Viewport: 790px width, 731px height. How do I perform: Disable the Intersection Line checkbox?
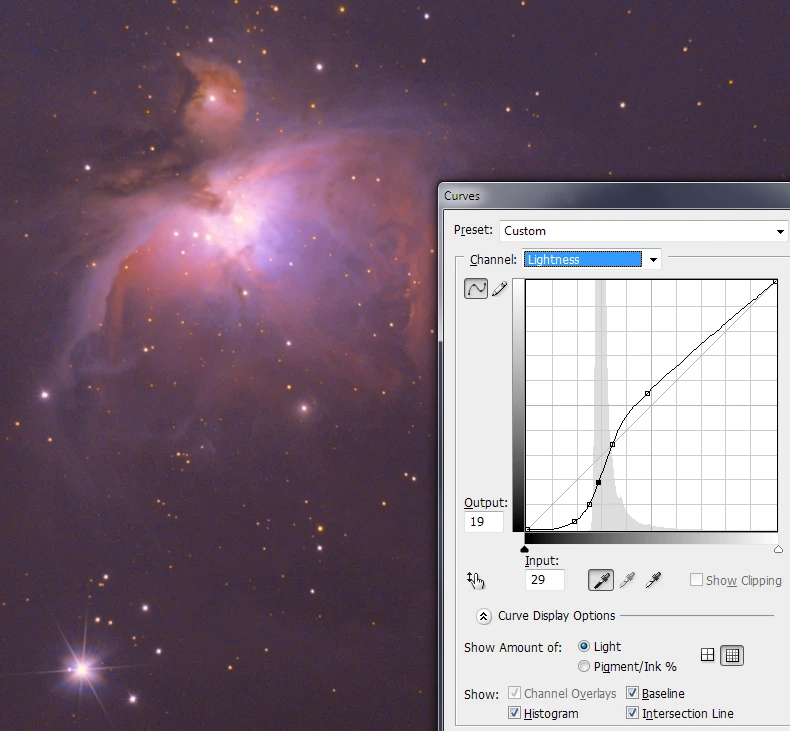pos(633,713)
